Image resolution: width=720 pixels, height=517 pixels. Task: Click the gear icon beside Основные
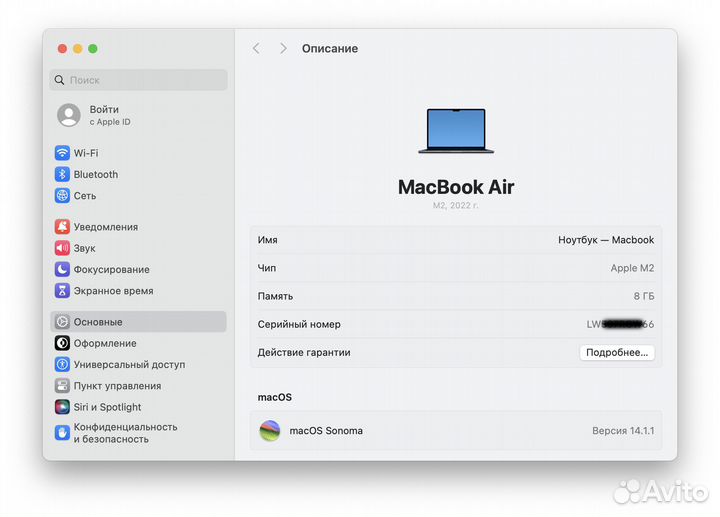pos(62,322)
